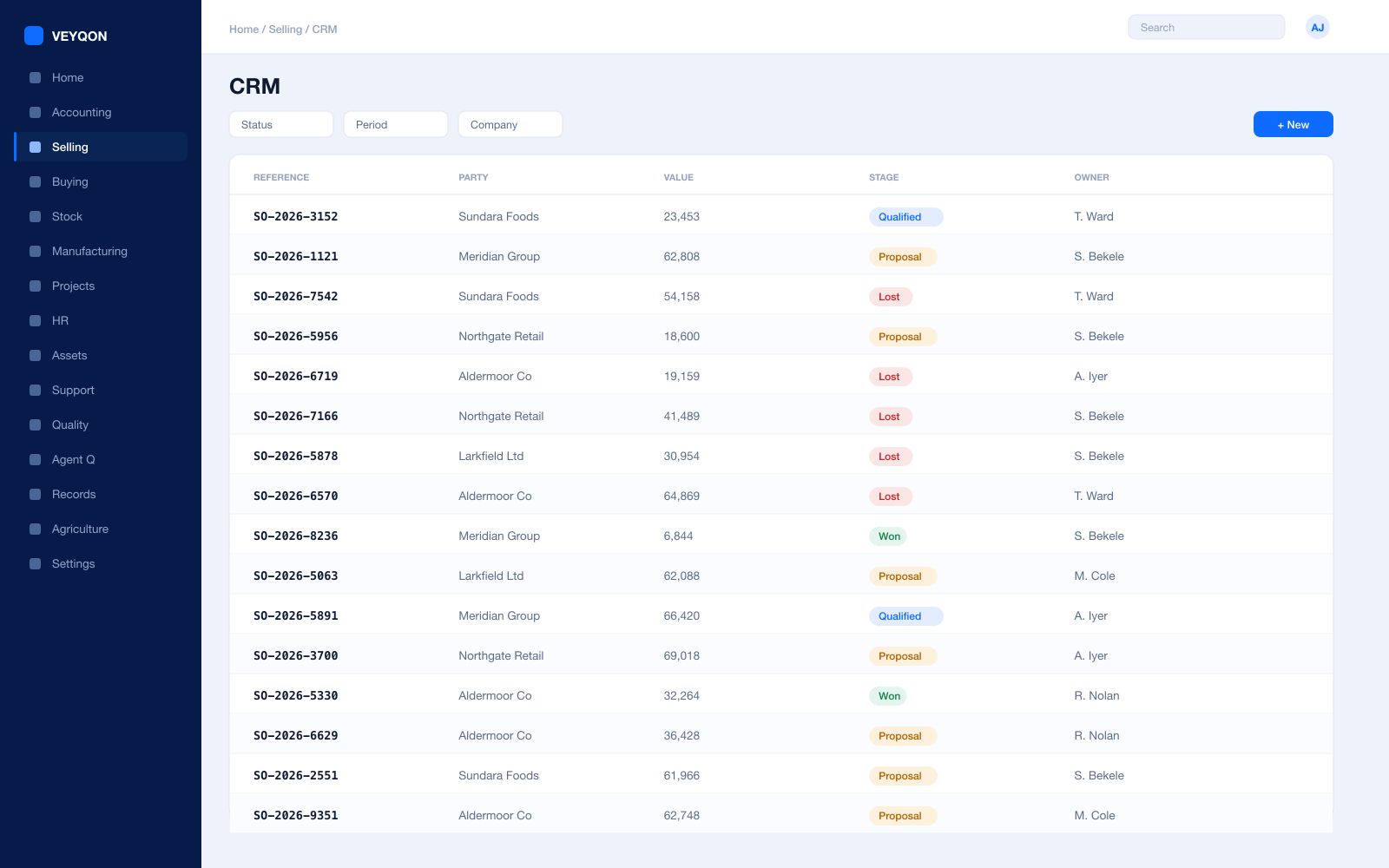This screenshot has width=1389, height=868.
Task: Follow the Home breadcrumb link
Action: tap(244, 29)
